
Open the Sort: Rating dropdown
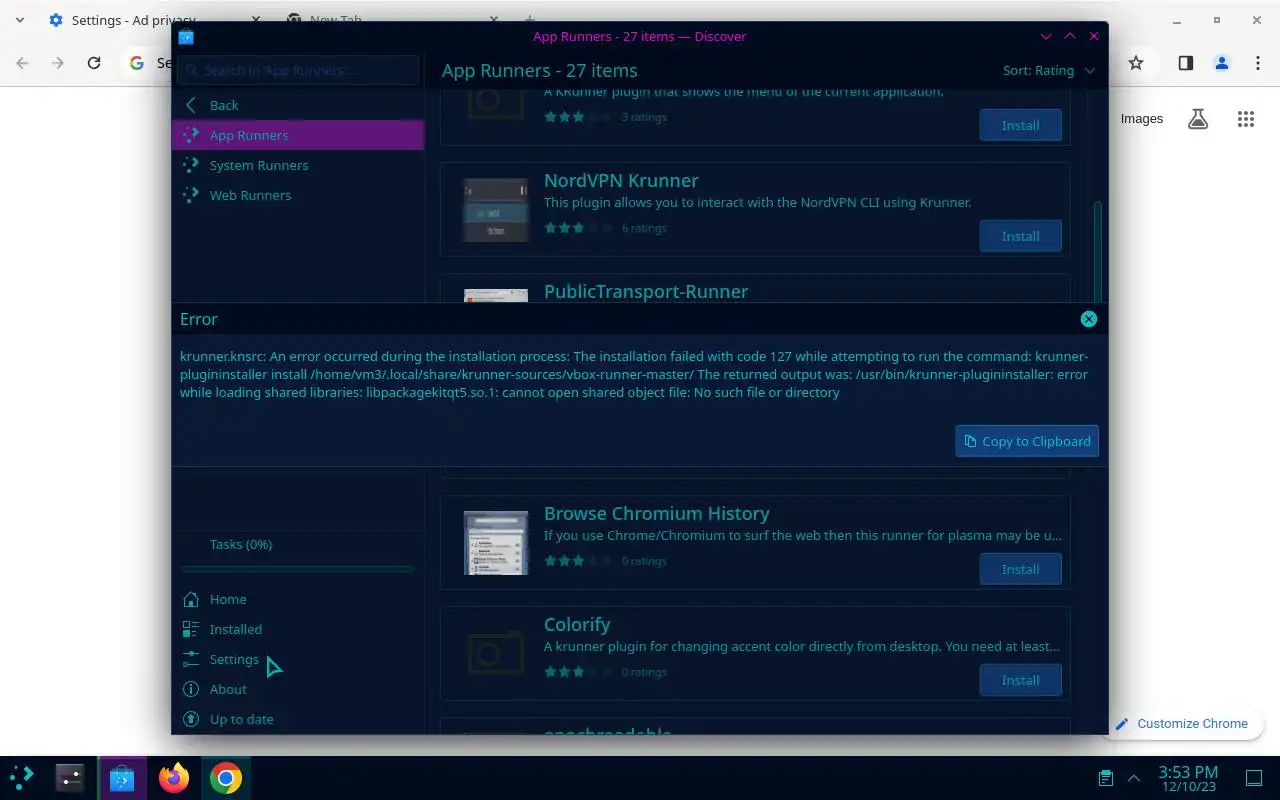tap(1049, 70)
